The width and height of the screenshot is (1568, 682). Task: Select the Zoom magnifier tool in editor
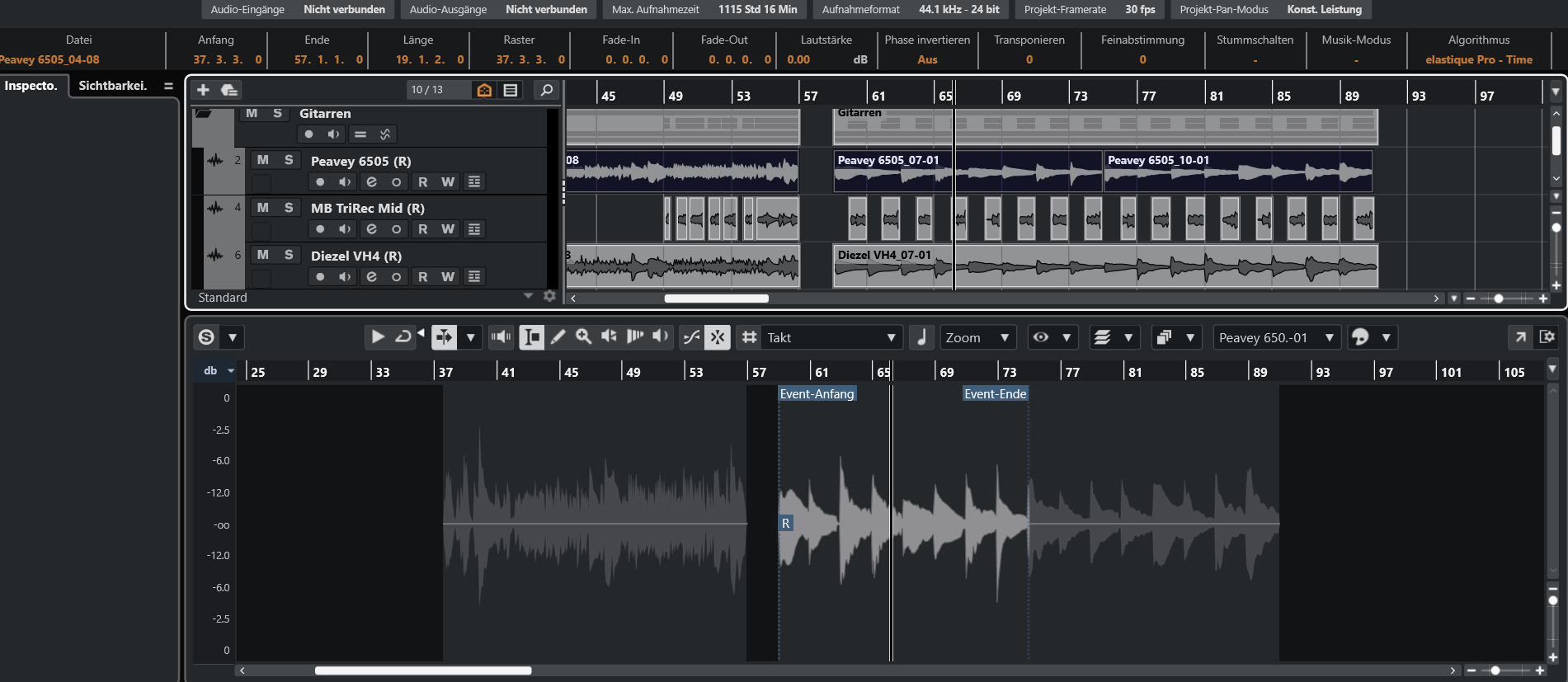(584, 336)
